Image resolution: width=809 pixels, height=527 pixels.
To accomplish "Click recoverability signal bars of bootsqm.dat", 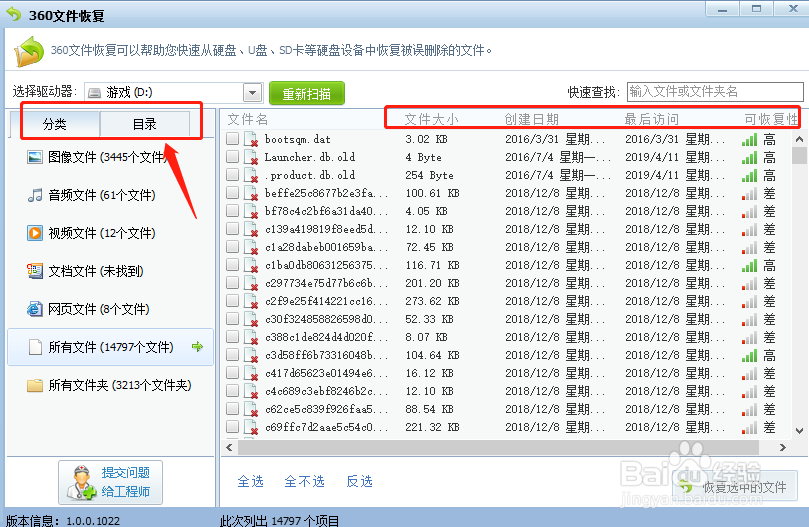I will (x=749, y=139).
